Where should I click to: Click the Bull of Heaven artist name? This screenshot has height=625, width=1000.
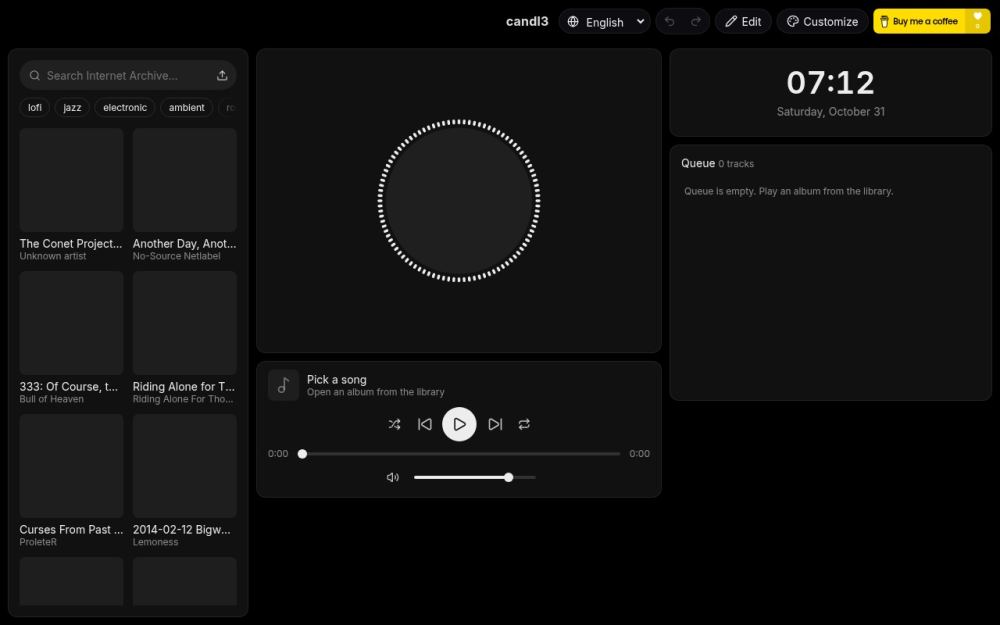52,399
